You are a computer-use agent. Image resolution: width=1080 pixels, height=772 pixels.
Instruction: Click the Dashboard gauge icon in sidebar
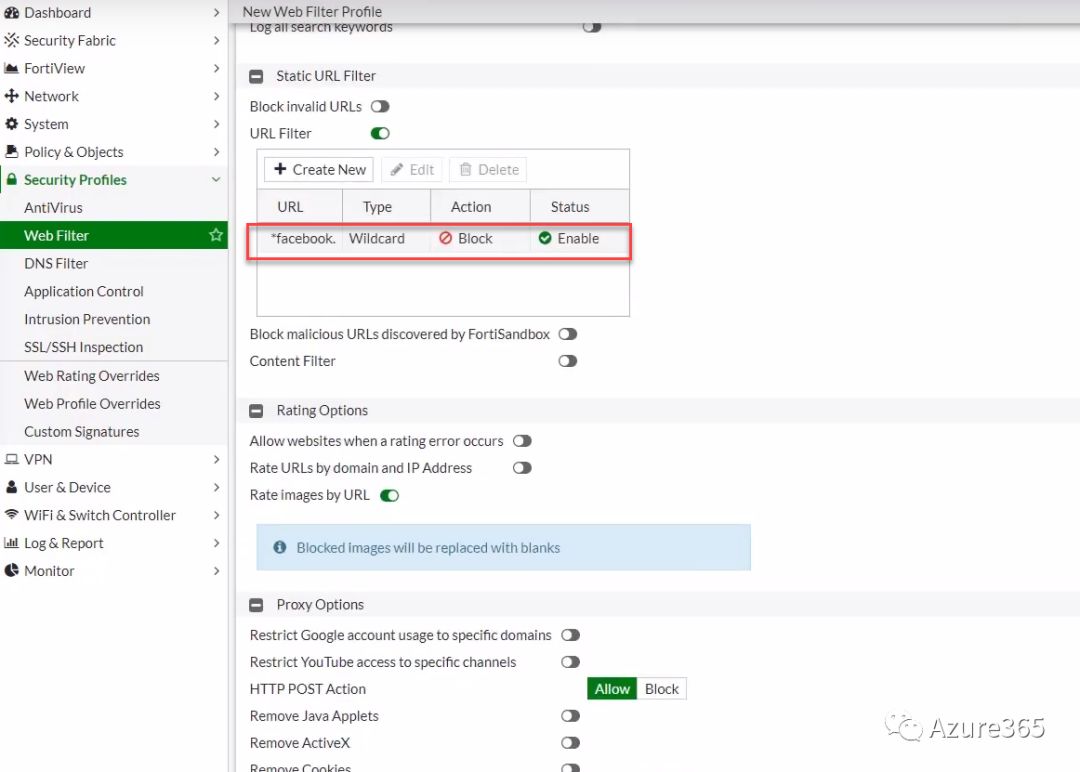click(x=12, y=13)
